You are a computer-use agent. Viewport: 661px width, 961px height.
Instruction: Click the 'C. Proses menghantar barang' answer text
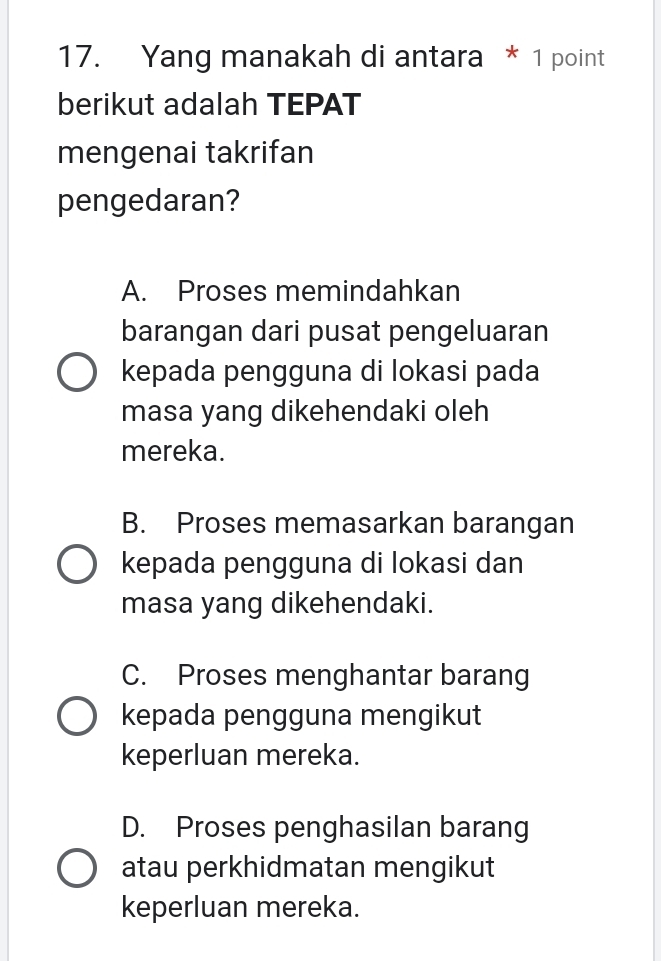point(325,675)
